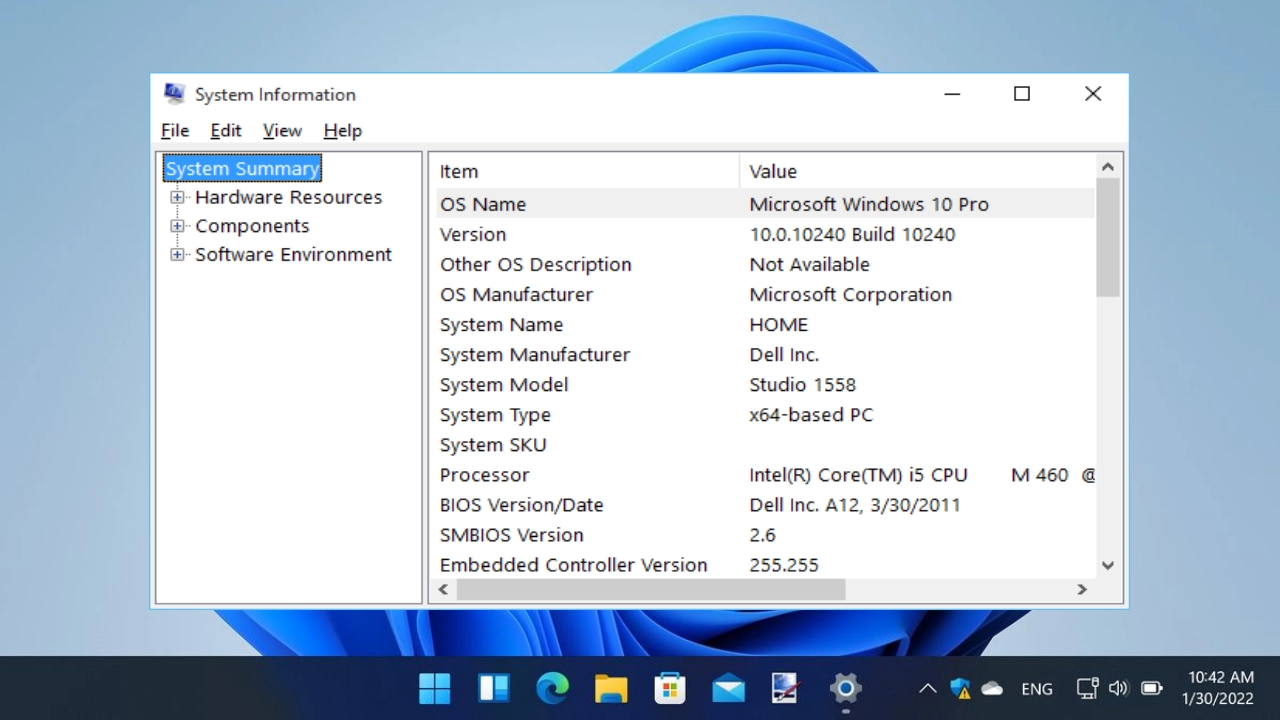Viewport: 1280px width, 720px height.
Task: Open the Windows Start button
Action: 434,688
